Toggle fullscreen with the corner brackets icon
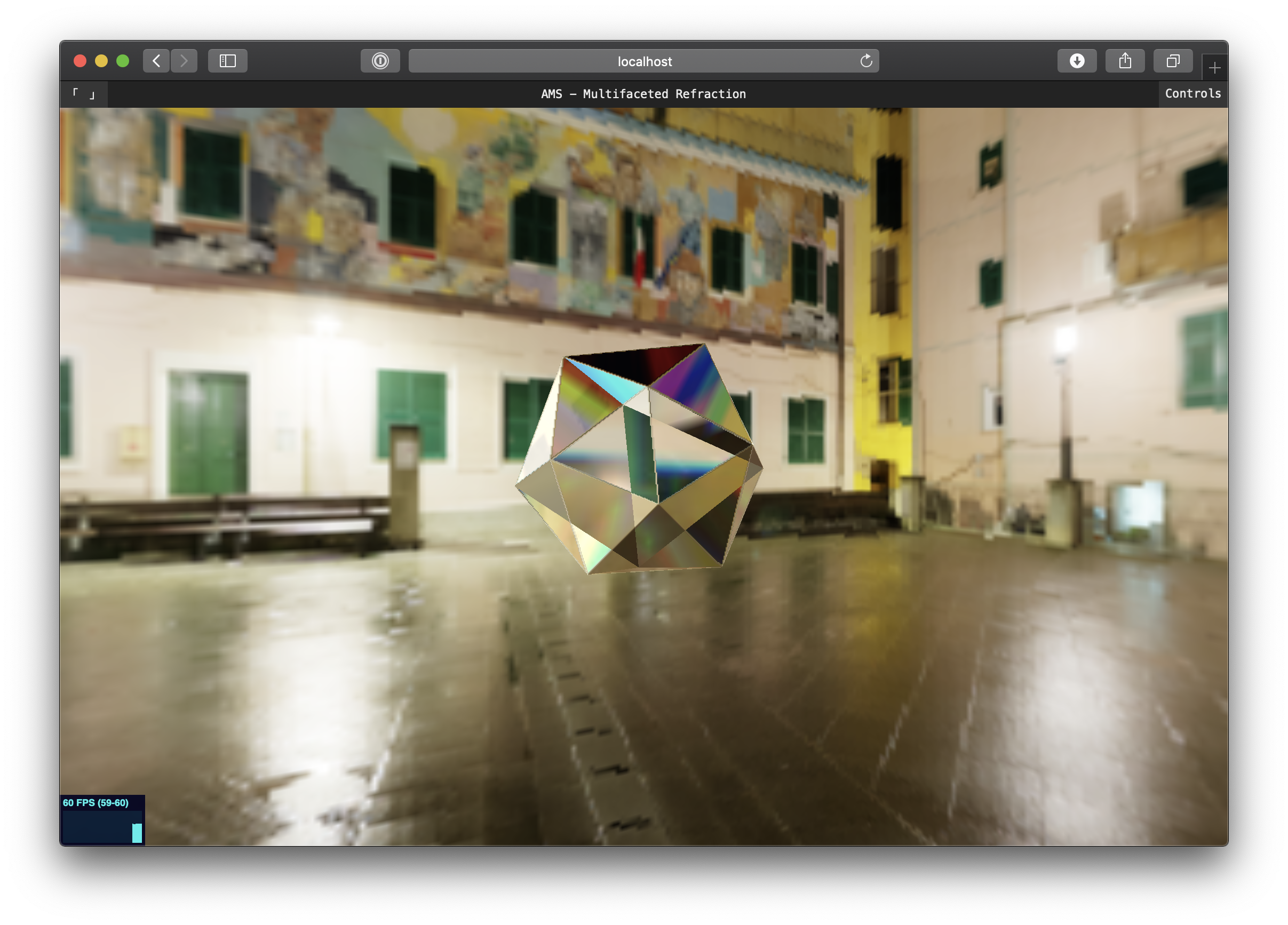Image resolution: width=1288 pixels, height=925 pixels. click(83, 94)
